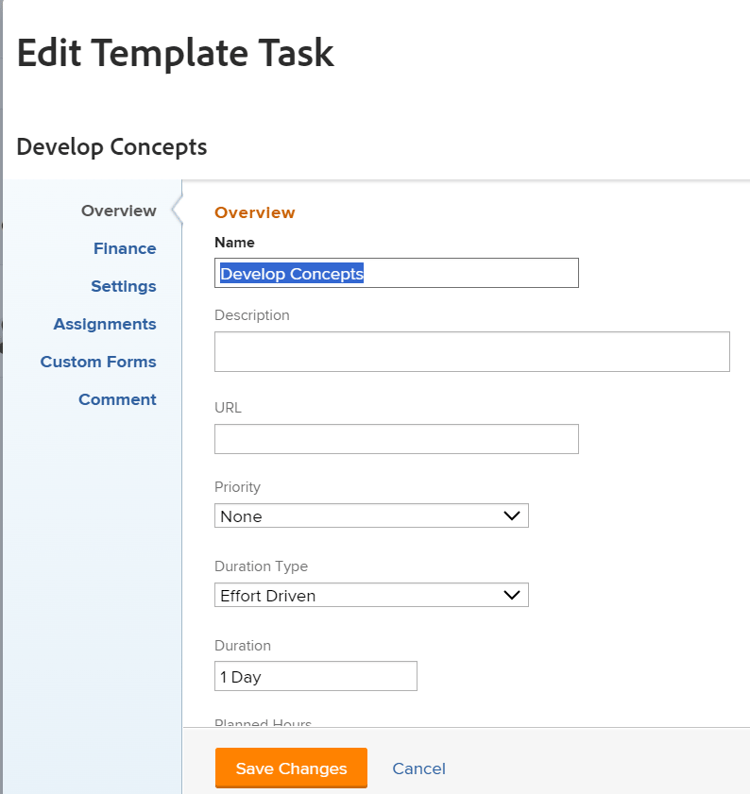Click the Develop Concepts task heading
The height and width of the screenshot is (794, 750).
coord(112,147)
